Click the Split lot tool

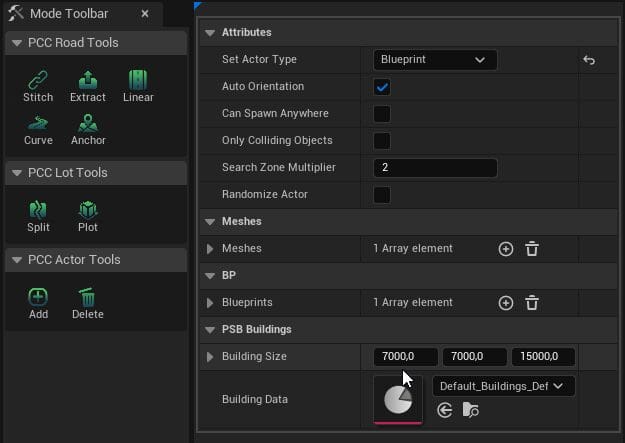(x=38, y=215)
